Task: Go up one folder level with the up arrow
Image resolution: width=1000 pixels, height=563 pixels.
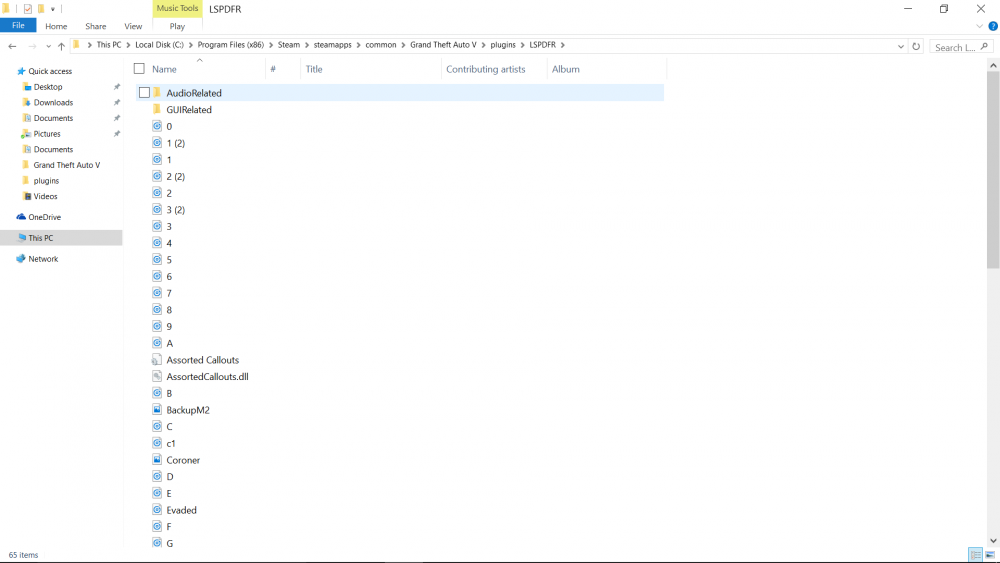Action: (x=61, y=46)
